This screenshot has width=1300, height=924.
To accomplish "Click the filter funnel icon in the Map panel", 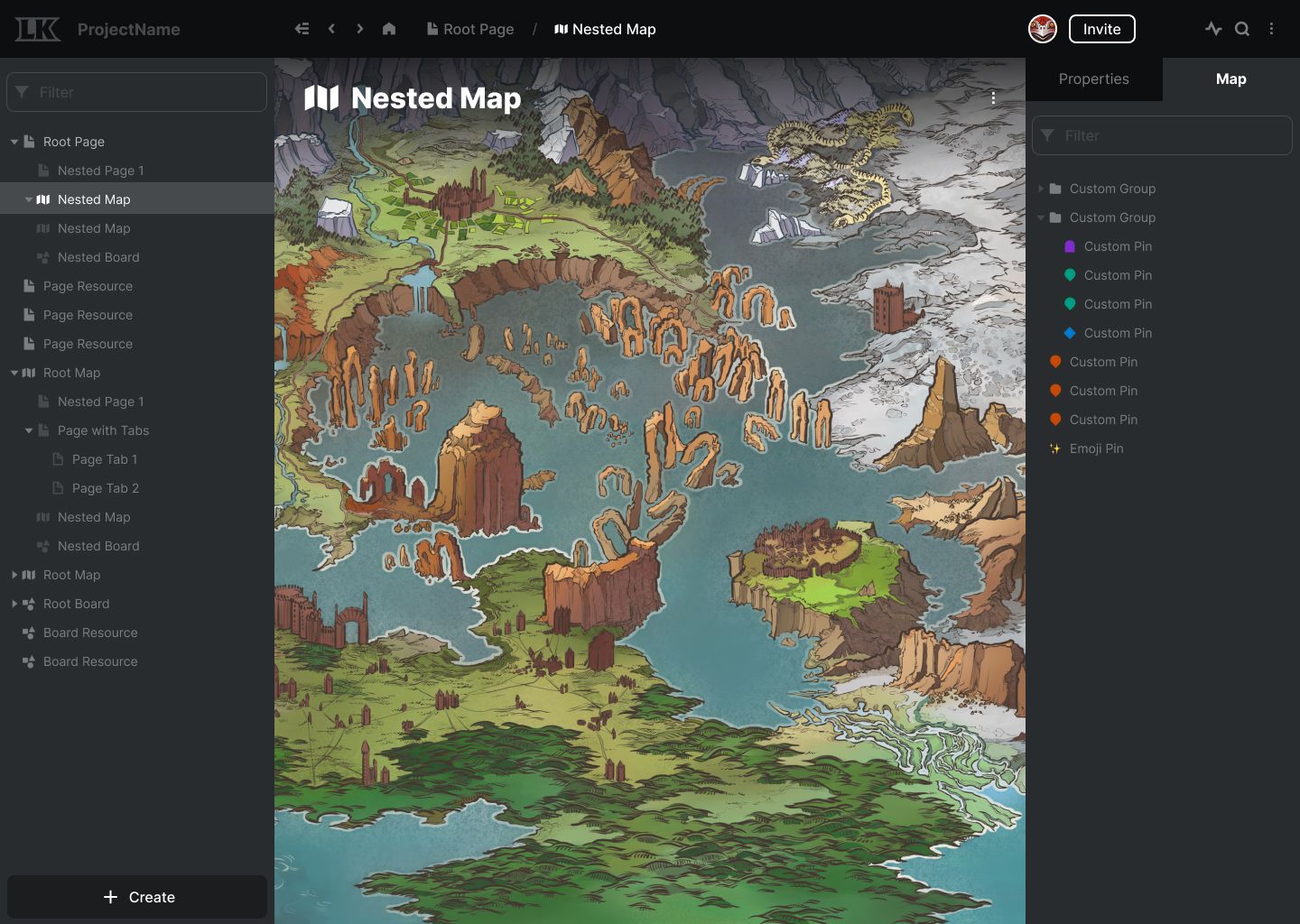I will [x=1048, y=135].
